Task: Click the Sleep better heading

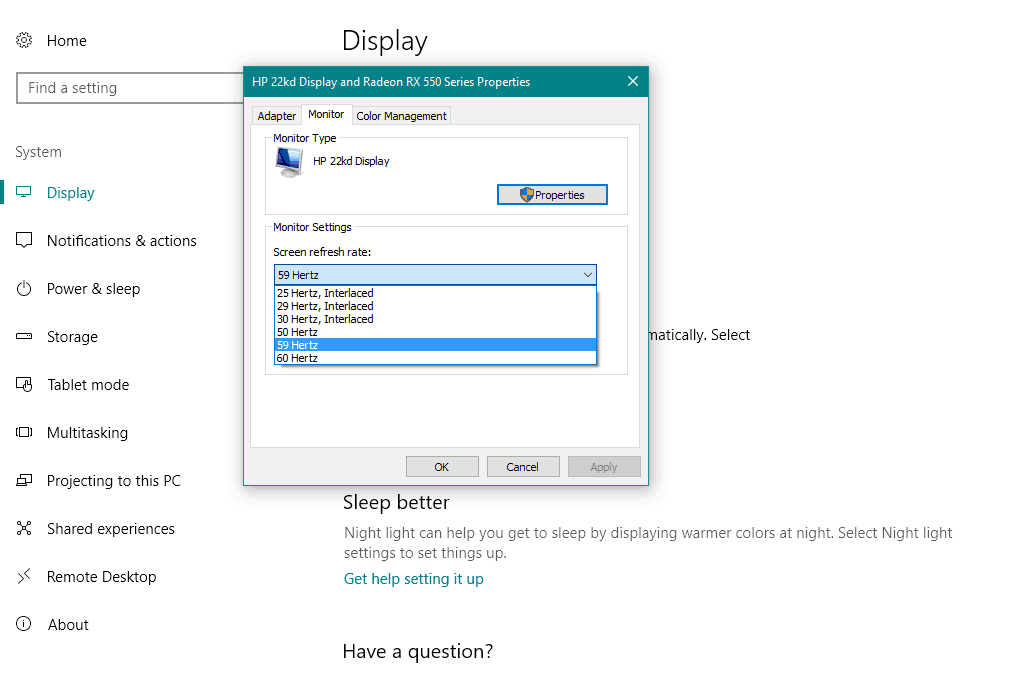Action: point(396,502)
